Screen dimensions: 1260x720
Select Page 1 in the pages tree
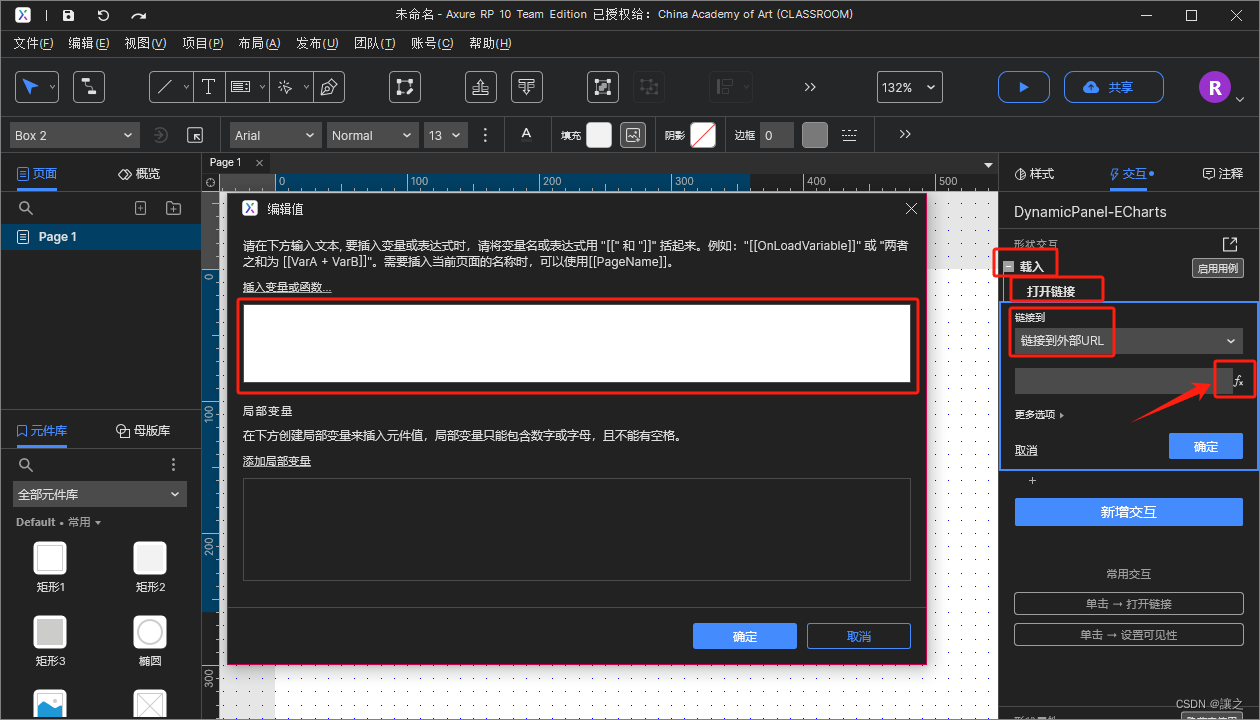[x=100, y=237]
